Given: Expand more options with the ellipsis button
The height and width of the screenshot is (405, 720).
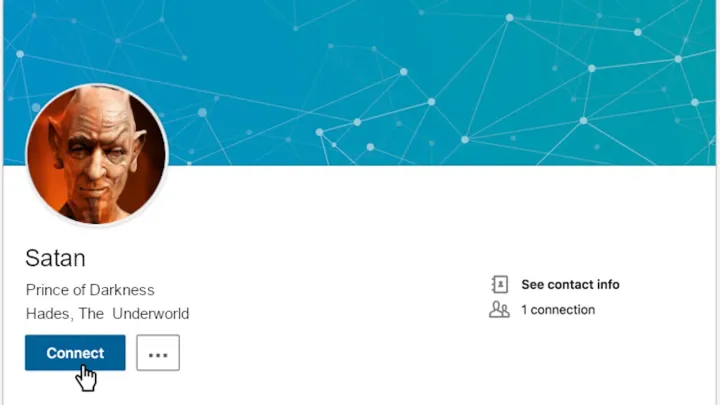Looking at the screenshot, I should [158, 353].
